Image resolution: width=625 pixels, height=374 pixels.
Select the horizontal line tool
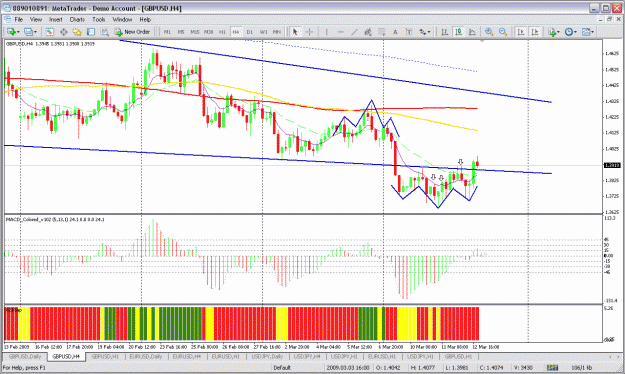[x=340, y=32]
